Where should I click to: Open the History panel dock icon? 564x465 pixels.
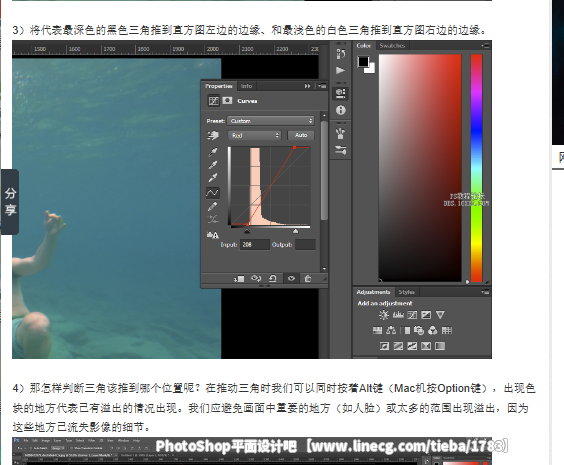click(341, 54)
